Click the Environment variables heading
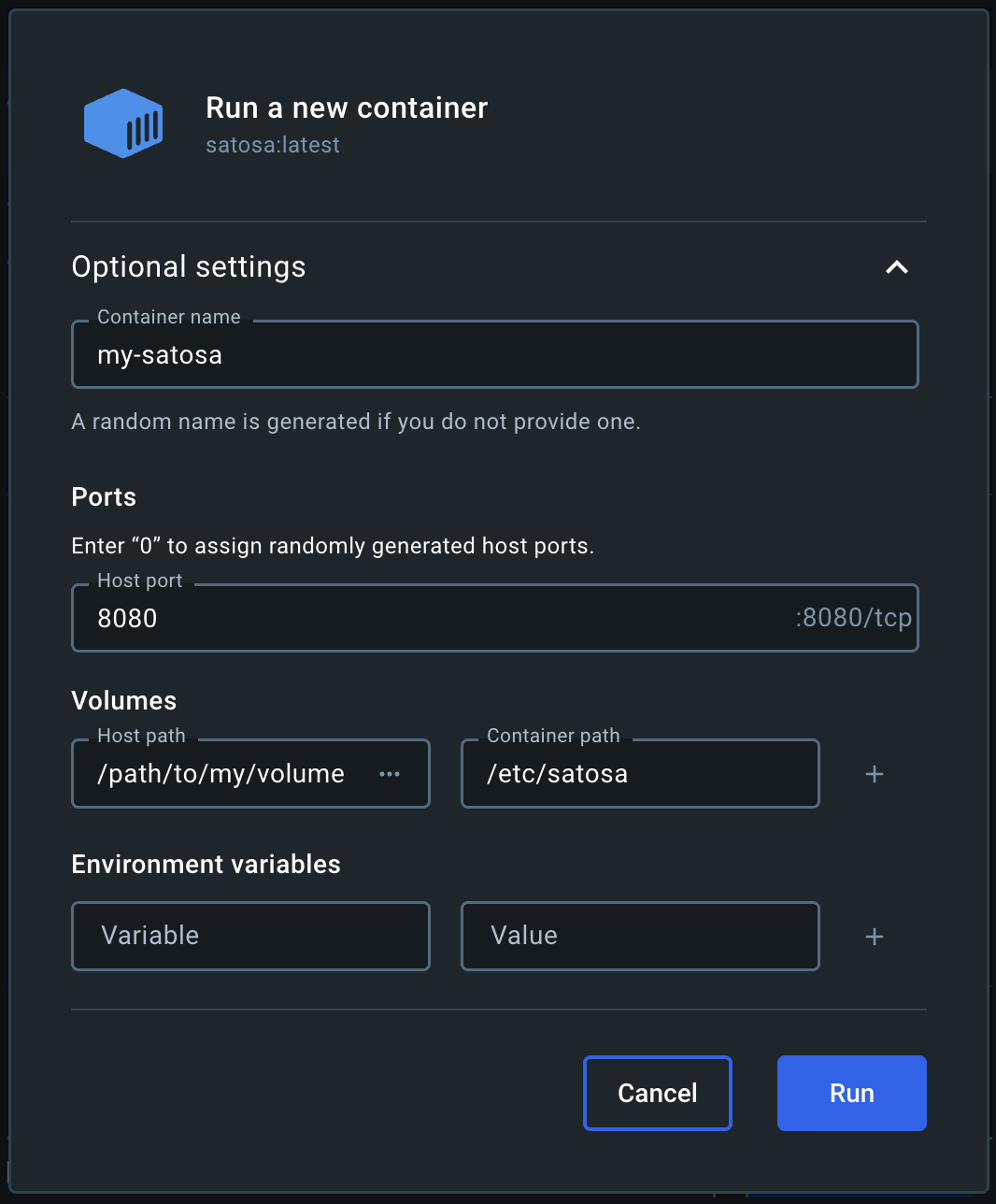Screen dimensions: 996x1204 [x=206, y=864]
